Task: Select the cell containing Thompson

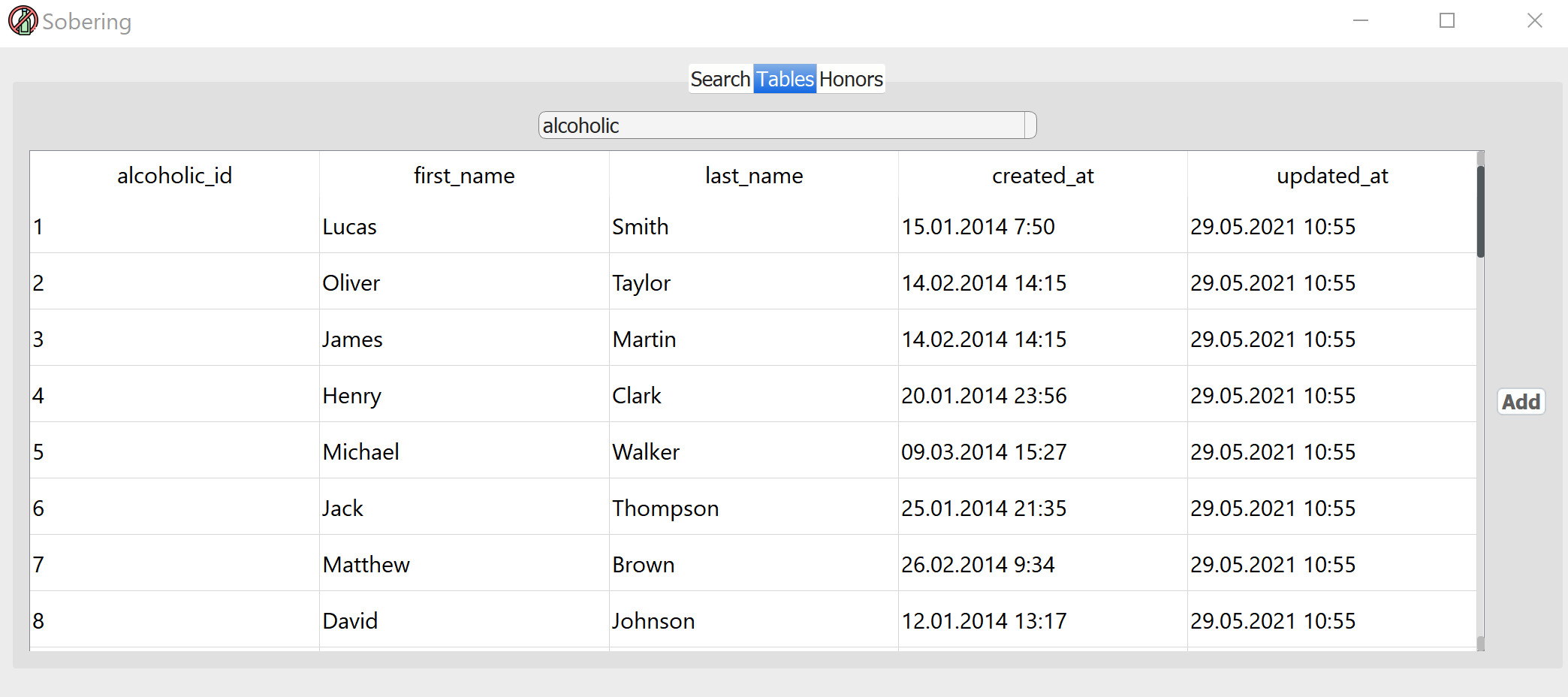Action: [x=754, y=508]
